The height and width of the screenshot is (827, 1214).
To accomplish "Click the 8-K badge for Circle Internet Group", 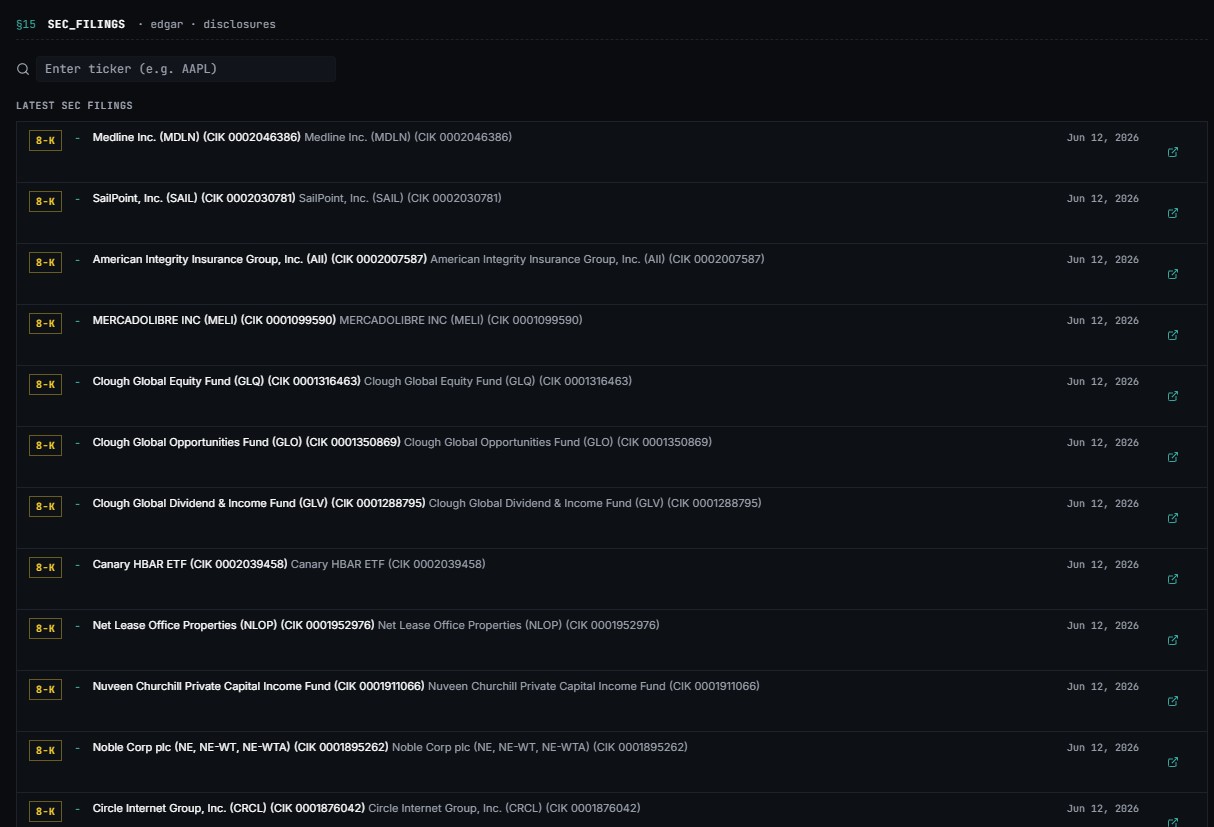I will tap(45, 811).
